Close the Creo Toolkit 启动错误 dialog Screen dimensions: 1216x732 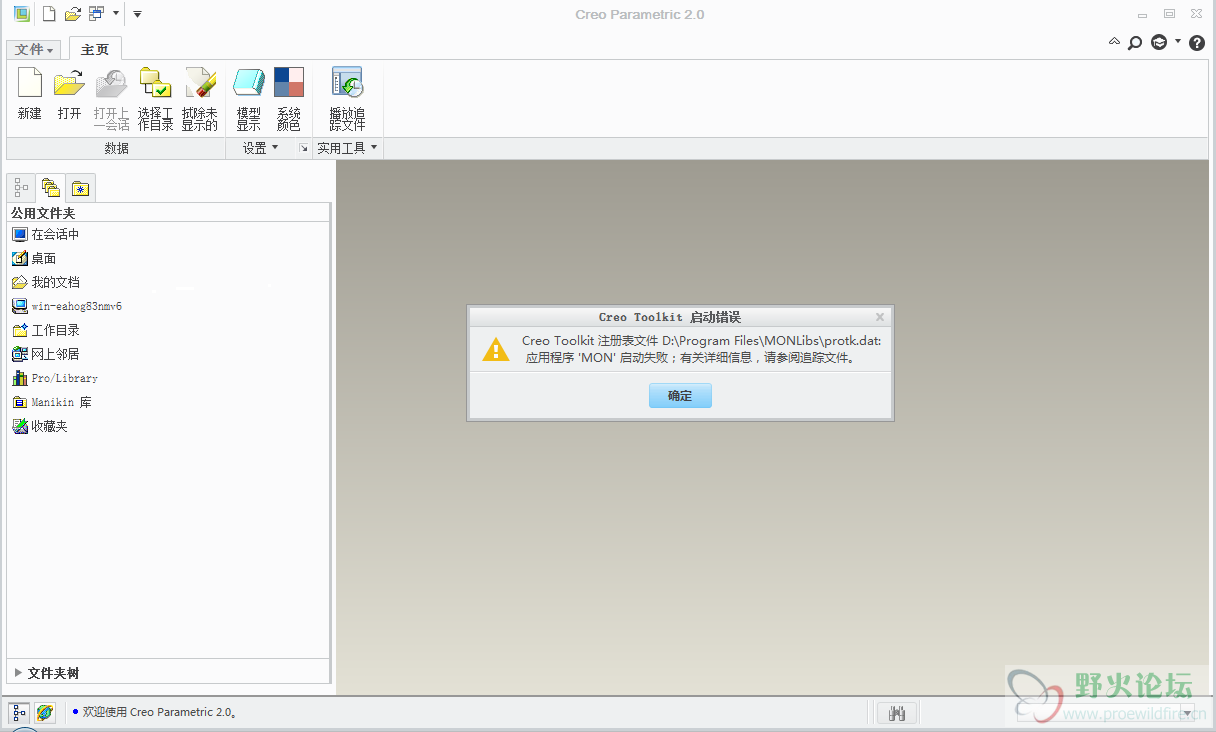coord(880,317)
